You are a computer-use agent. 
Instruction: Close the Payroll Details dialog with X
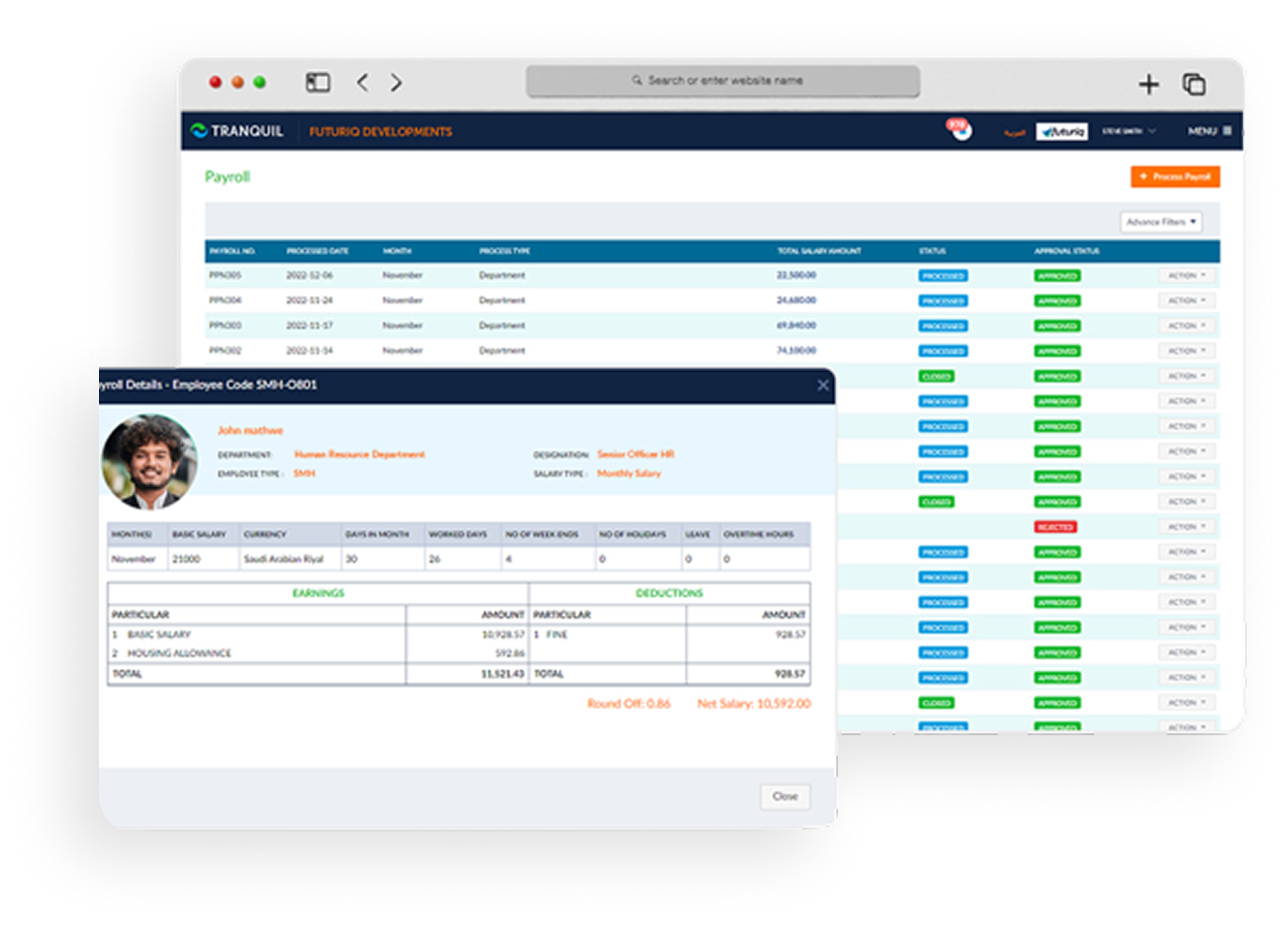[x=823, y=385]
